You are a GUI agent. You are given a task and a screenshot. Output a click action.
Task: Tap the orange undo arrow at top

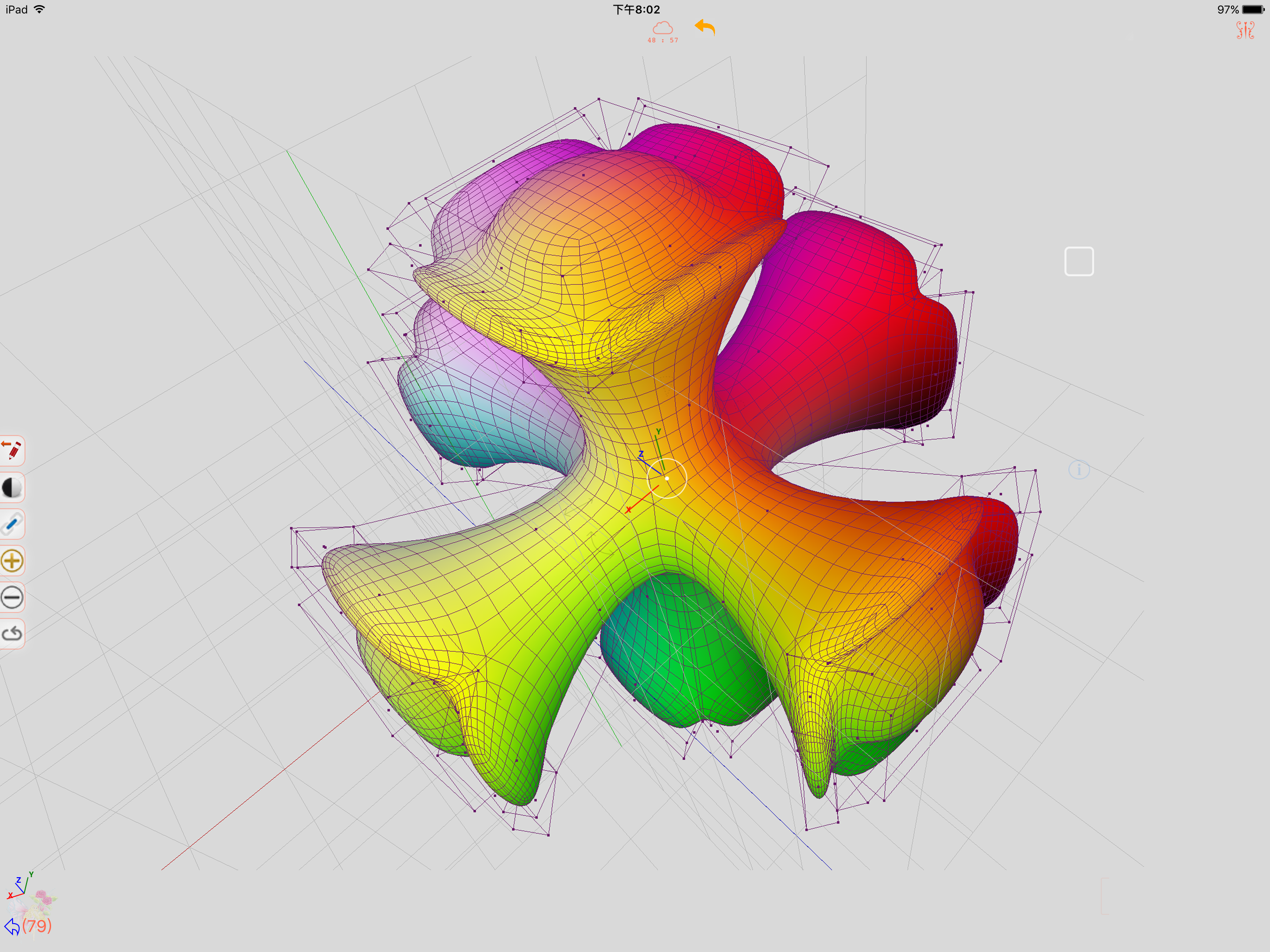click(704, 27)
